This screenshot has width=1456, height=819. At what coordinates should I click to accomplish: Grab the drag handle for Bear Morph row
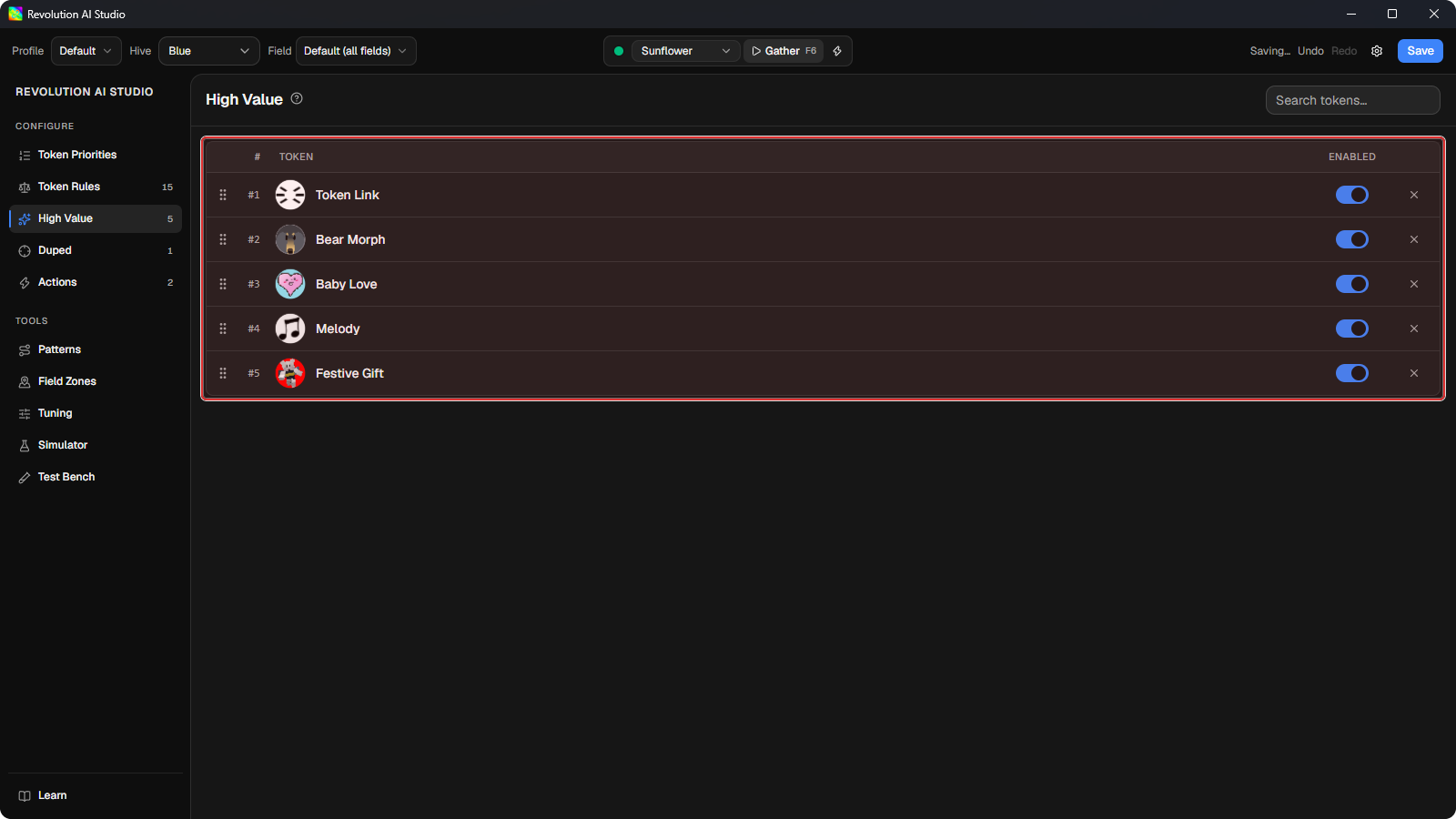point(223,239)
